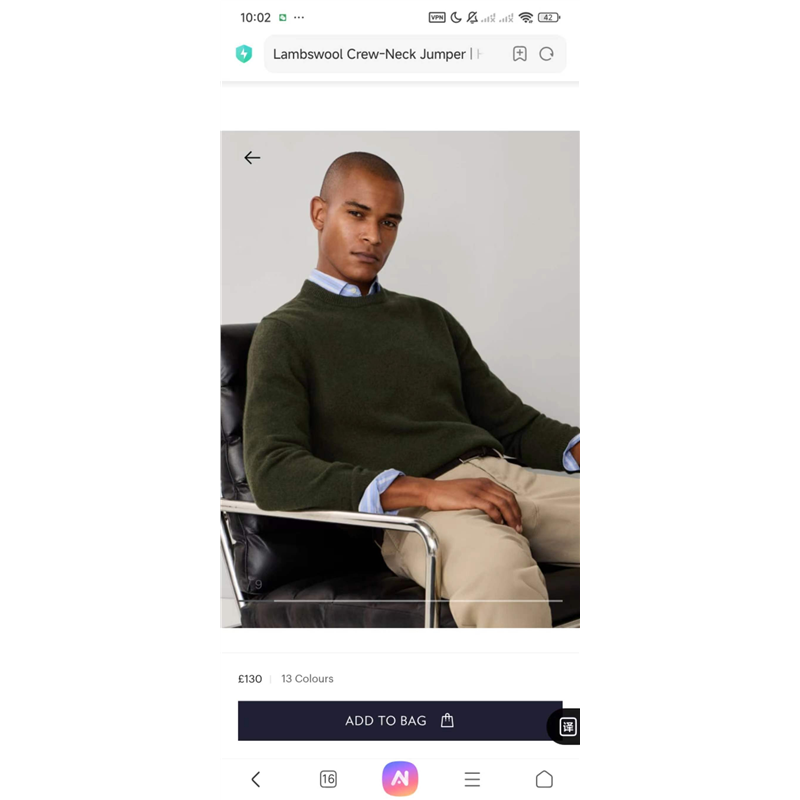Launch the colorful AI assistant button
800x800 pixels.
pos(400,779)
